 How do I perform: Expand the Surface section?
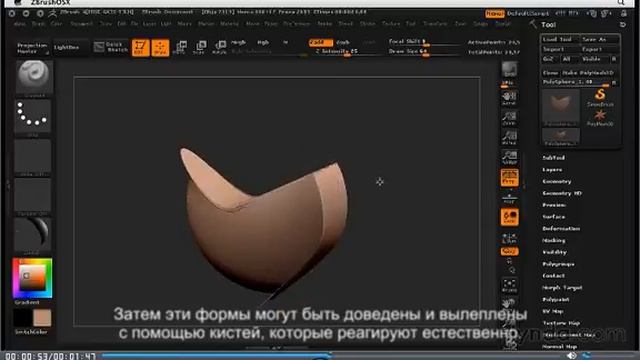[553, 217]
